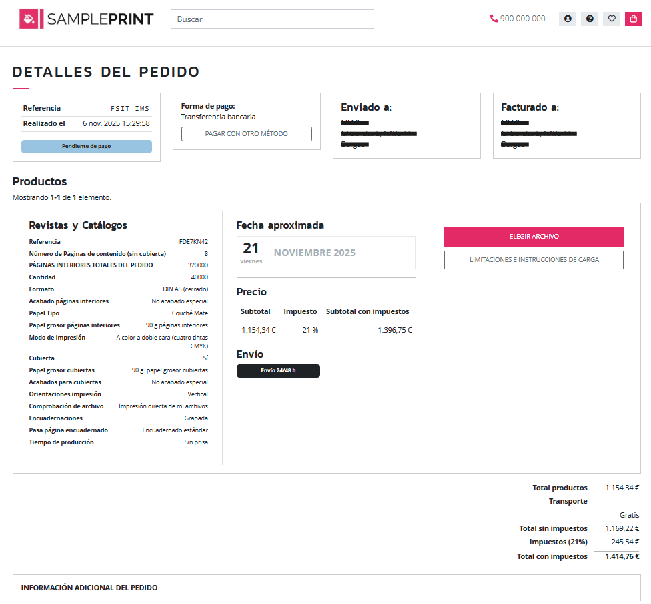Click the Revistas y Catálogos product title
651x604 pixels.
pyautogui.click(x=78, y=225)
